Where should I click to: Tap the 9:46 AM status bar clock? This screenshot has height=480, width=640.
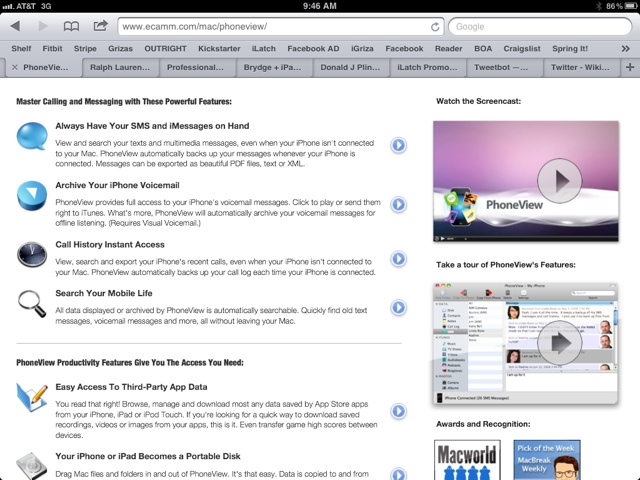pos(320,6)
